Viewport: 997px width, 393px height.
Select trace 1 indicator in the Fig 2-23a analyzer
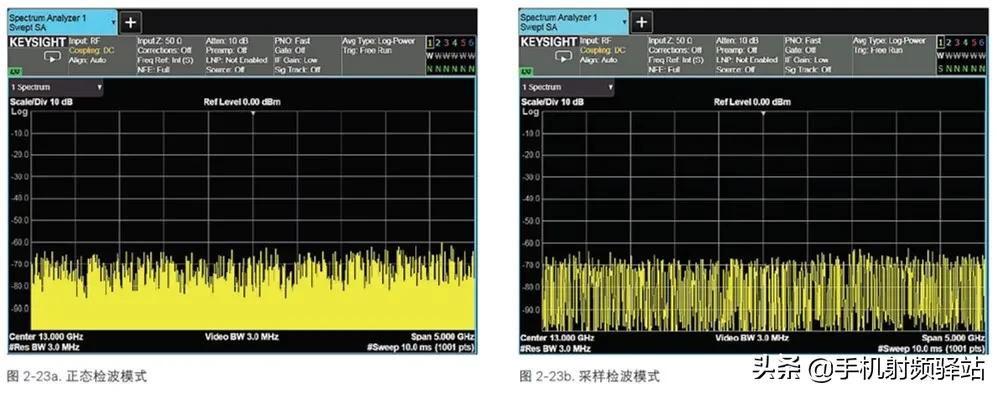click(430, 42)
